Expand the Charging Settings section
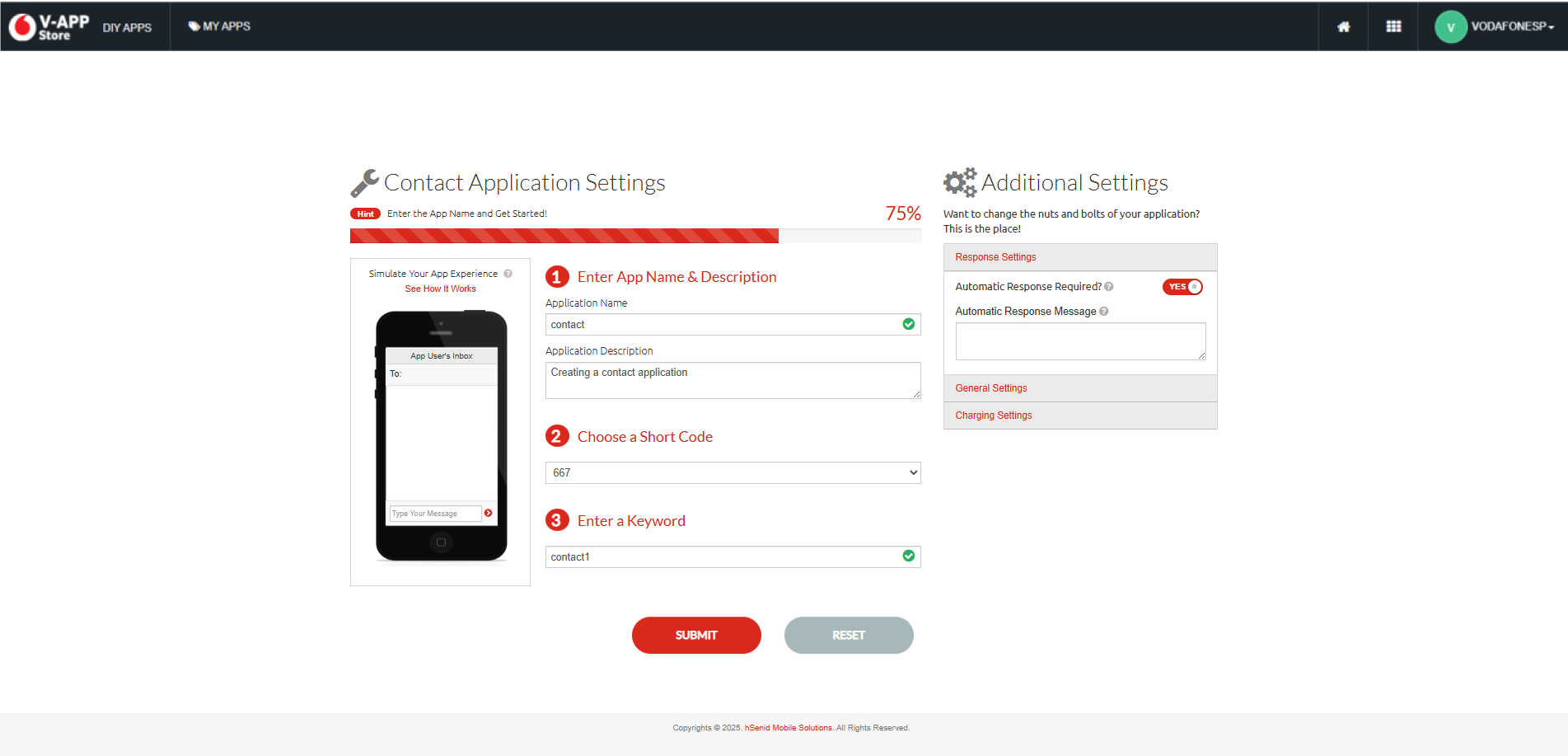Screen dimensions: 1568x756 pos(994,415)
